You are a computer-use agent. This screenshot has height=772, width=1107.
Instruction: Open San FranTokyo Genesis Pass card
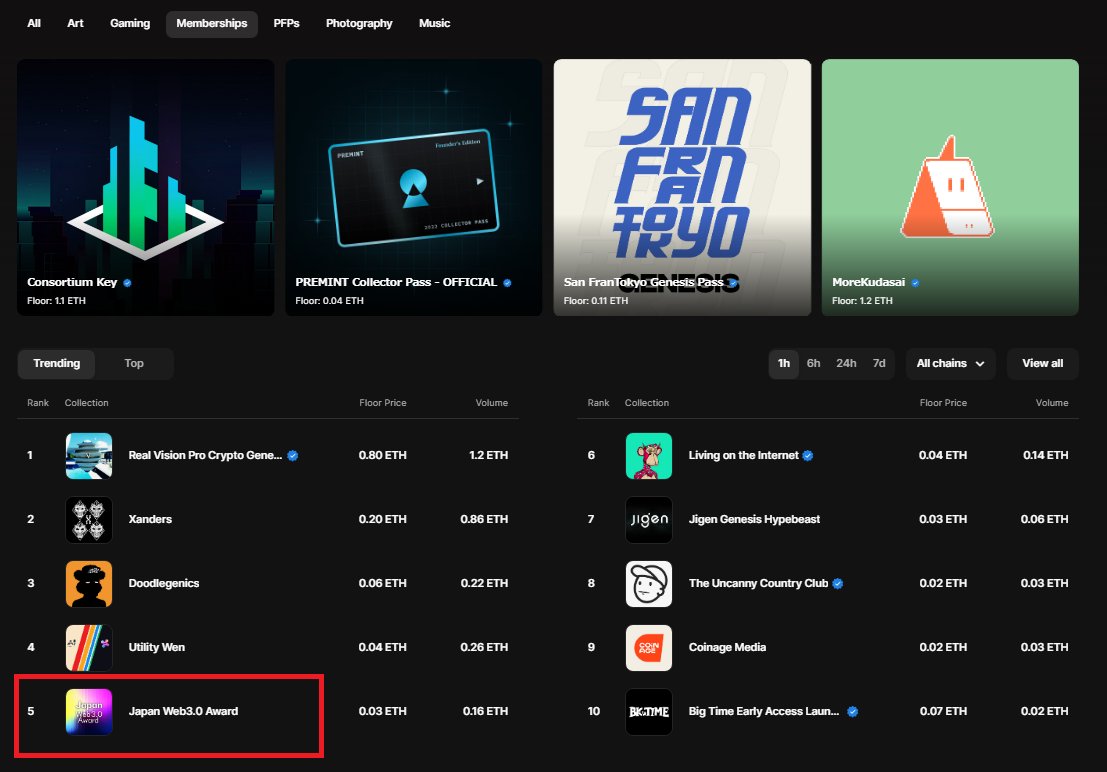click(x=682, y=187)
